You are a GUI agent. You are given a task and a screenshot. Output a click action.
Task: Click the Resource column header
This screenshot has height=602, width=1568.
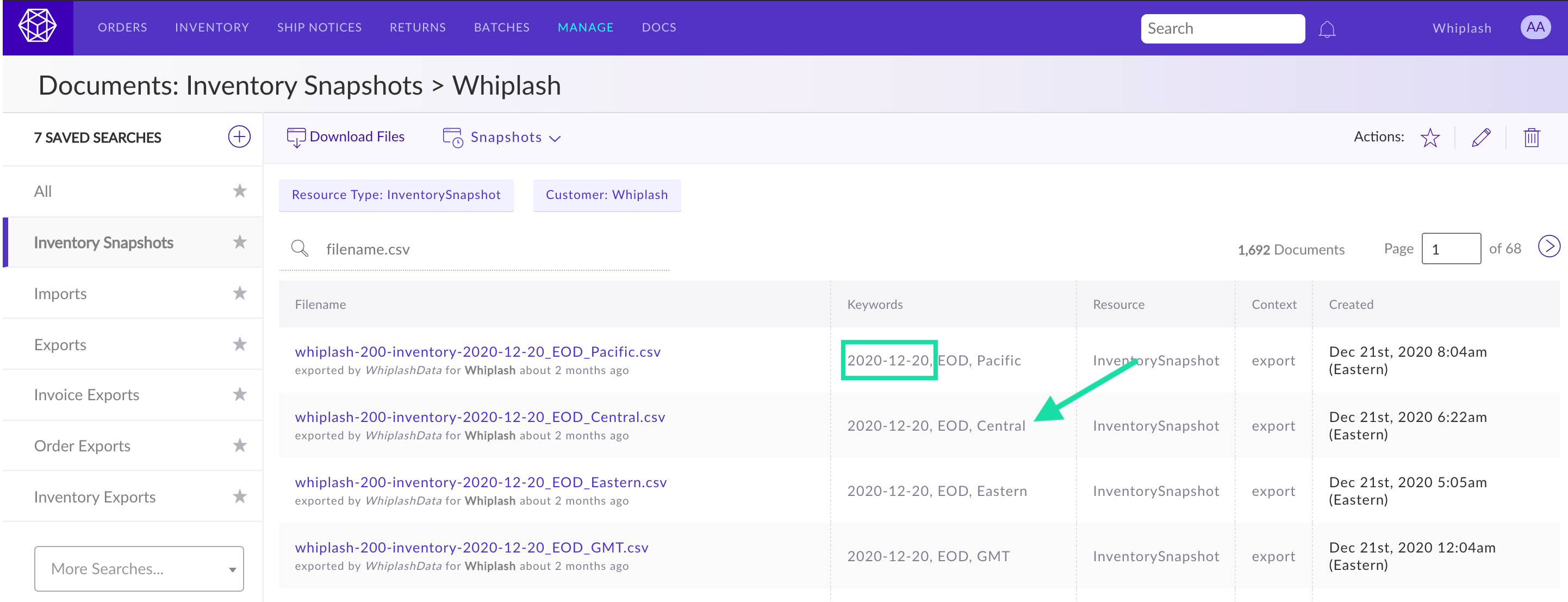1118,305
